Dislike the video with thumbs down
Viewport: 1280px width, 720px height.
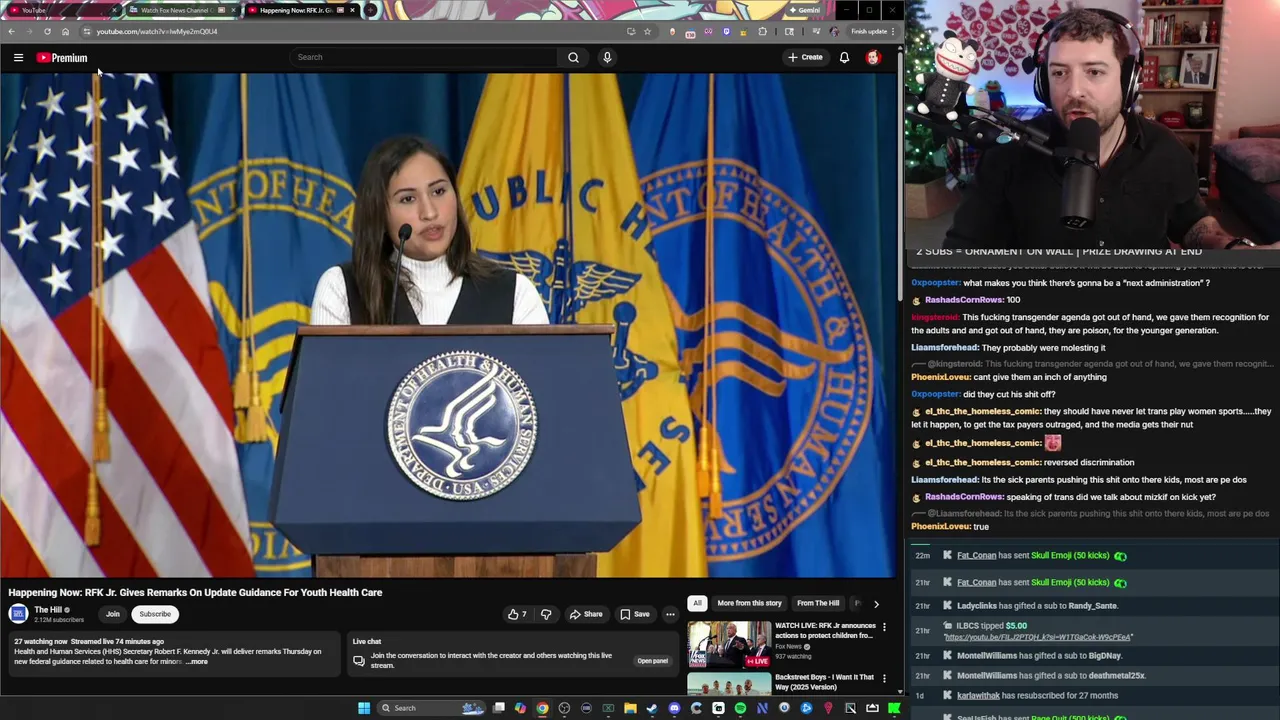coord(546,614)
